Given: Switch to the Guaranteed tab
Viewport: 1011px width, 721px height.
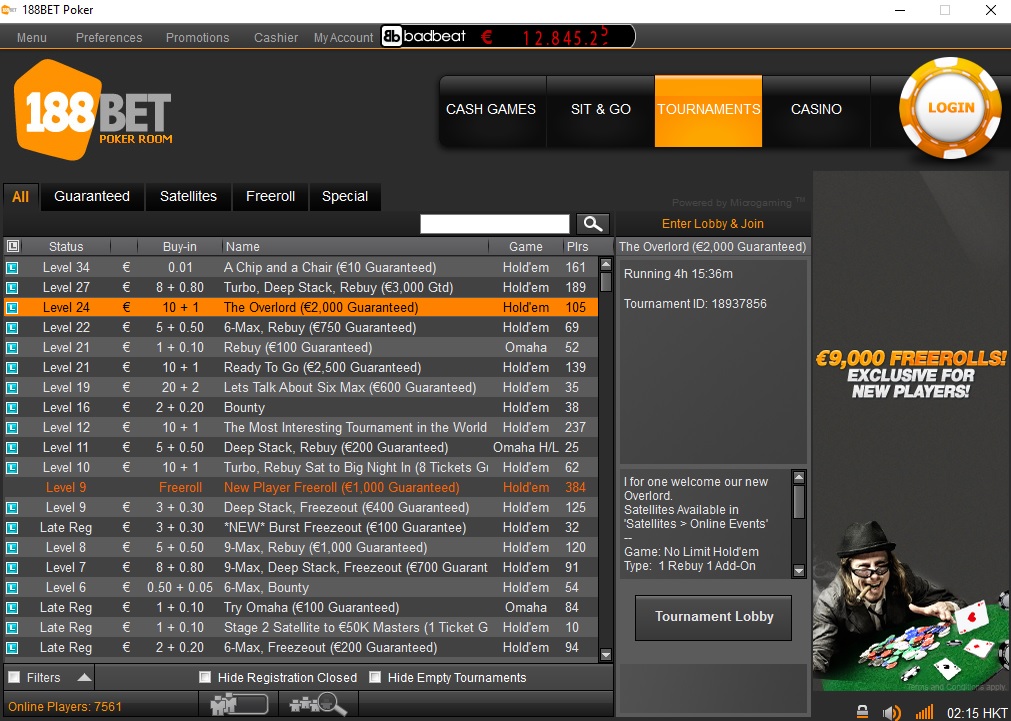Looking at the screenshot, I should [x=92, y=197].
